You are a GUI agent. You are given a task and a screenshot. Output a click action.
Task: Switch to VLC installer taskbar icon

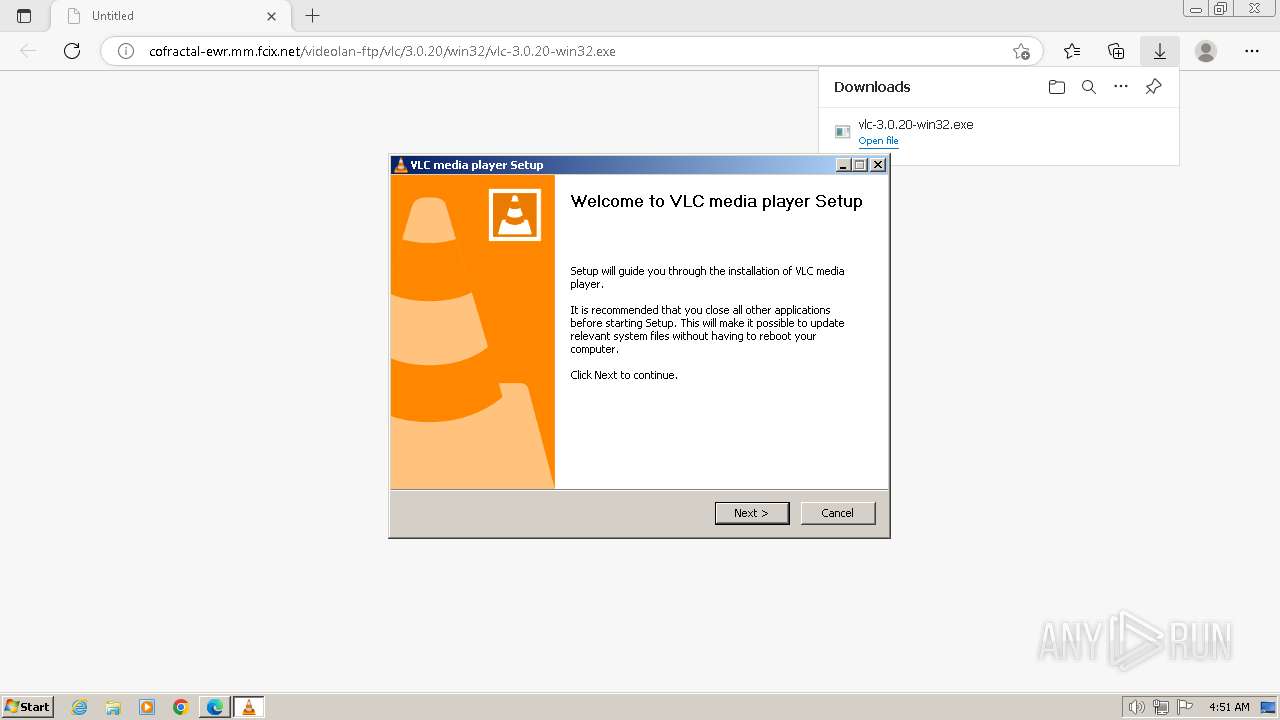(249, 707)
